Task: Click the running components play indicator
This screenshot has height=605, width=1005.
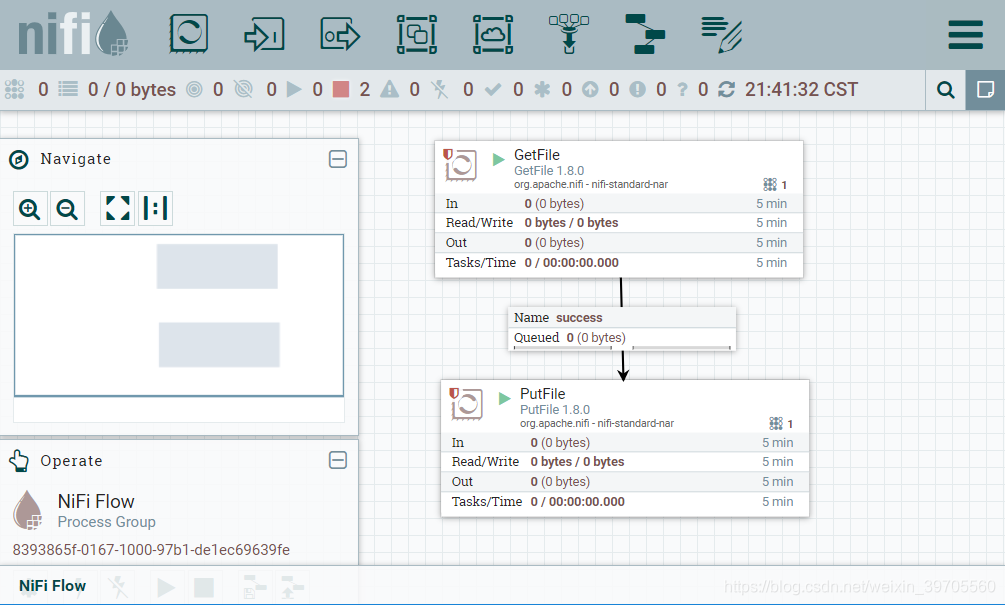Action: point(294,89)
